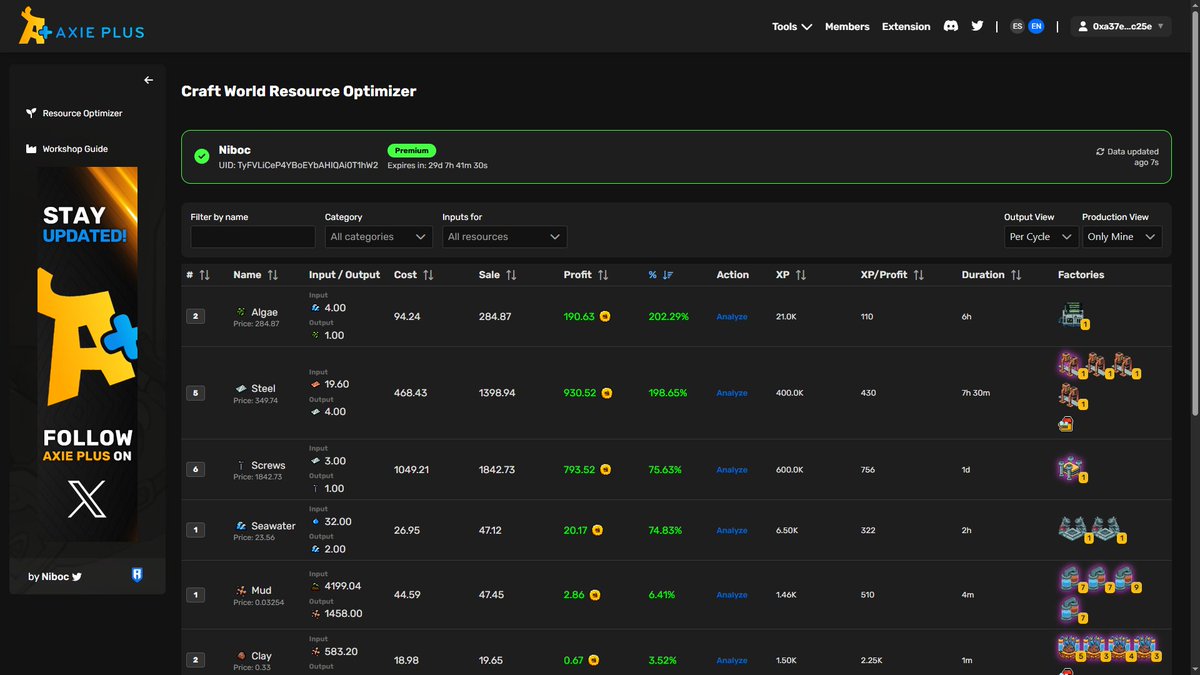Click the UID text under Niboc

pos(298,165)
